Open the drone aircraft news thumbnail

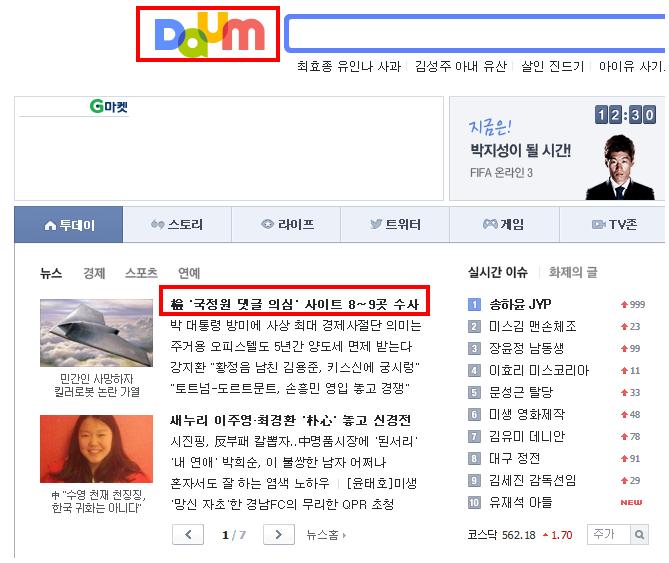tap(96, 333)
